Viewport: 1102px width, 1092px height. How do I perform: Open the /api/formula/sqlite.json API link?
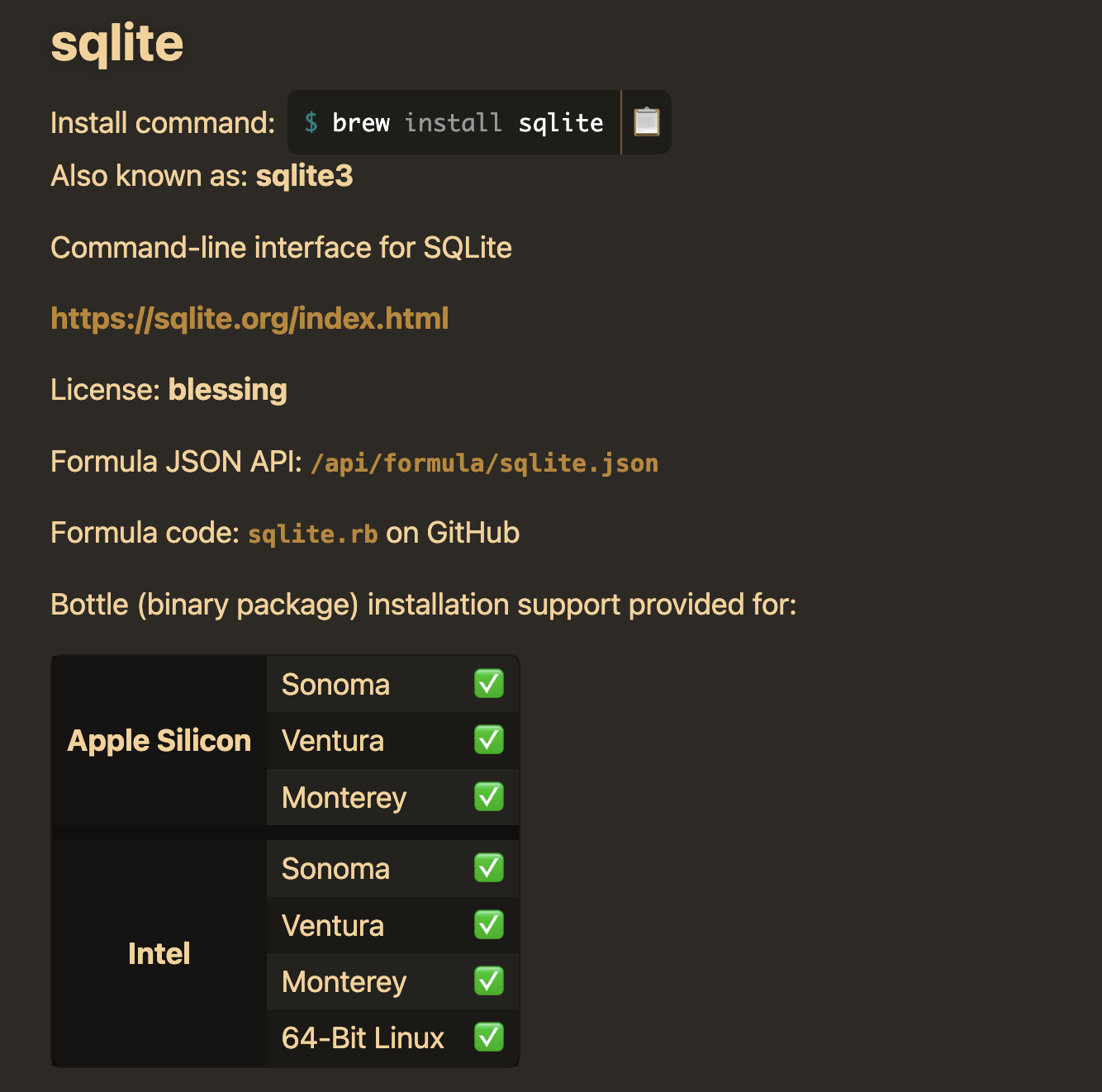coord(483,463)
